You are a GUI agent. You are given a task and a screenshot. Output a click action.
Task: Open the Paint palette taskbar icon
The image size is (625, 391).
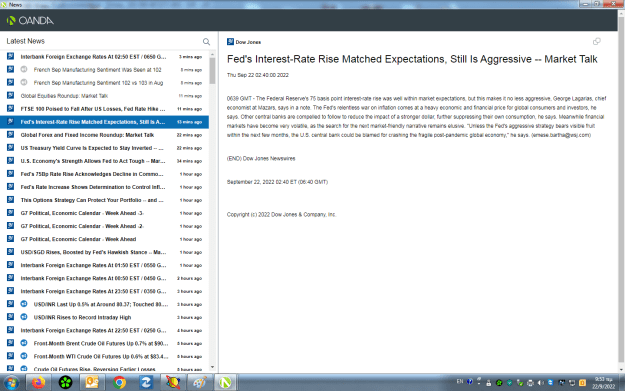(199, 383)
